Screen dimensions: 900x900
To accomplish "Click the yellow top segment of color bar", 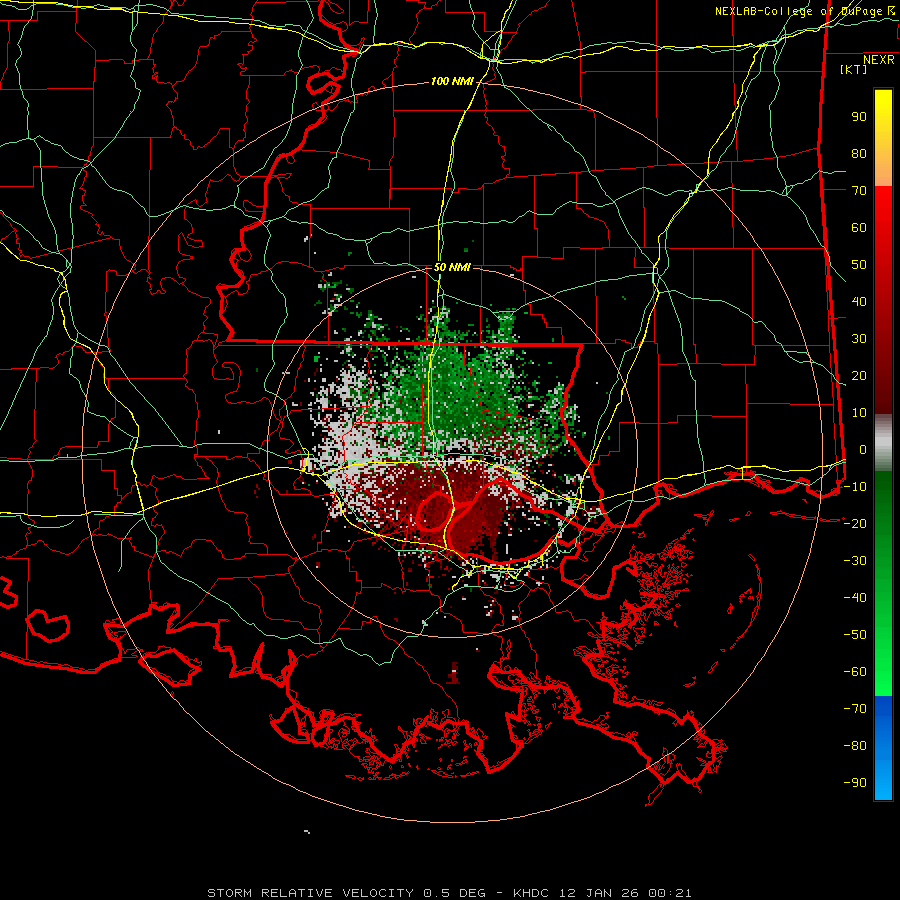I will coord(883,138).
